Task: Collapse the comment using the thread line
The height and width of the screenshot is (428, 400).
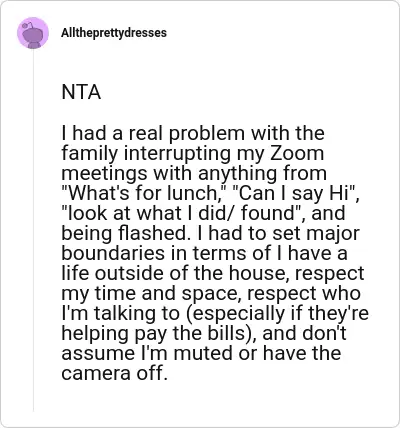Action: point(33,230)
